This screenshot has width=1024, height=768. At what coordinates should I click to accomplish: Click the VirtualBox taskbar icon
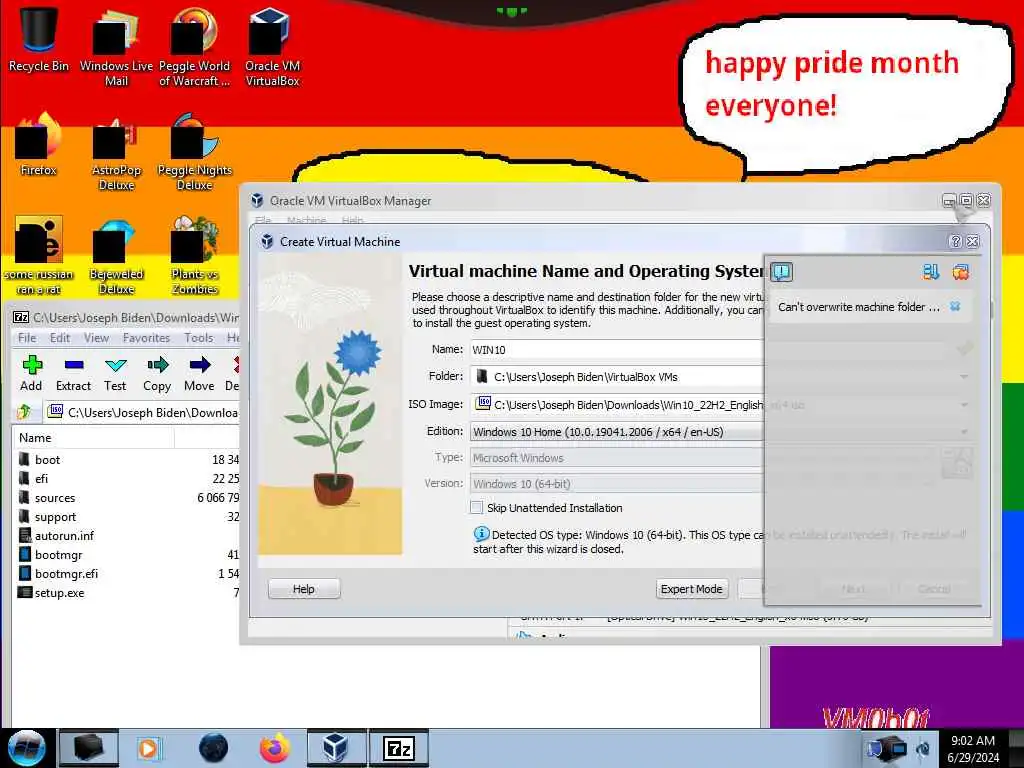click(336, 748)
